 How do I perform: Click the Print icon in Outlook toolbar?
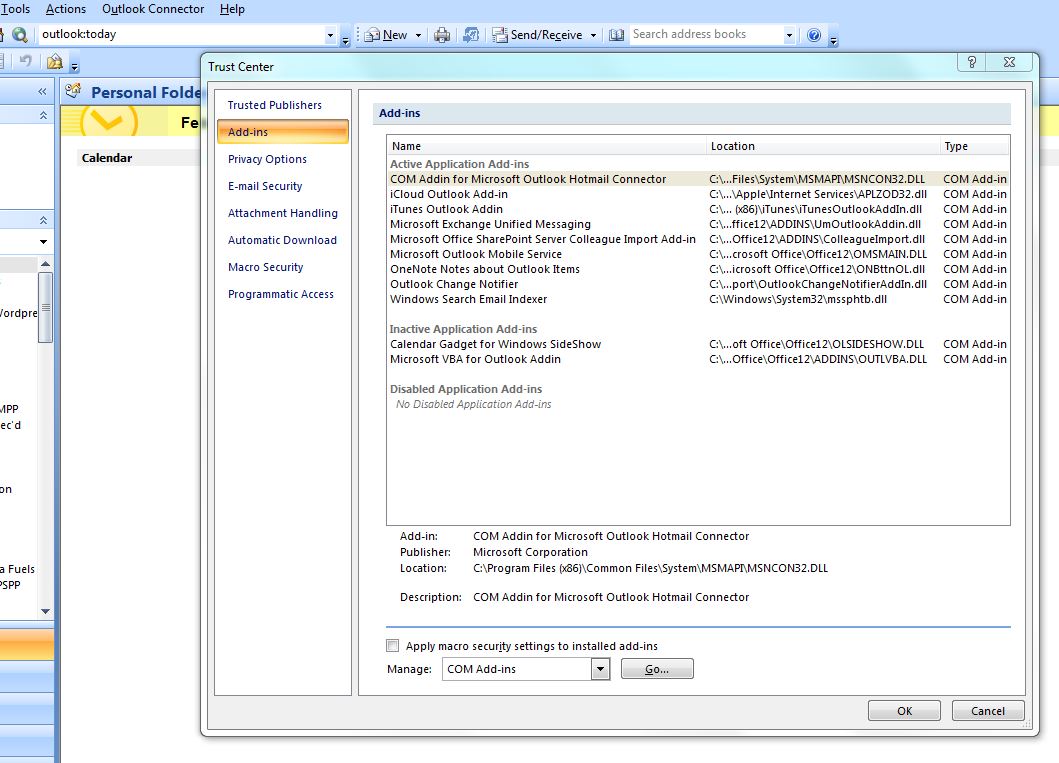(442, 34)
